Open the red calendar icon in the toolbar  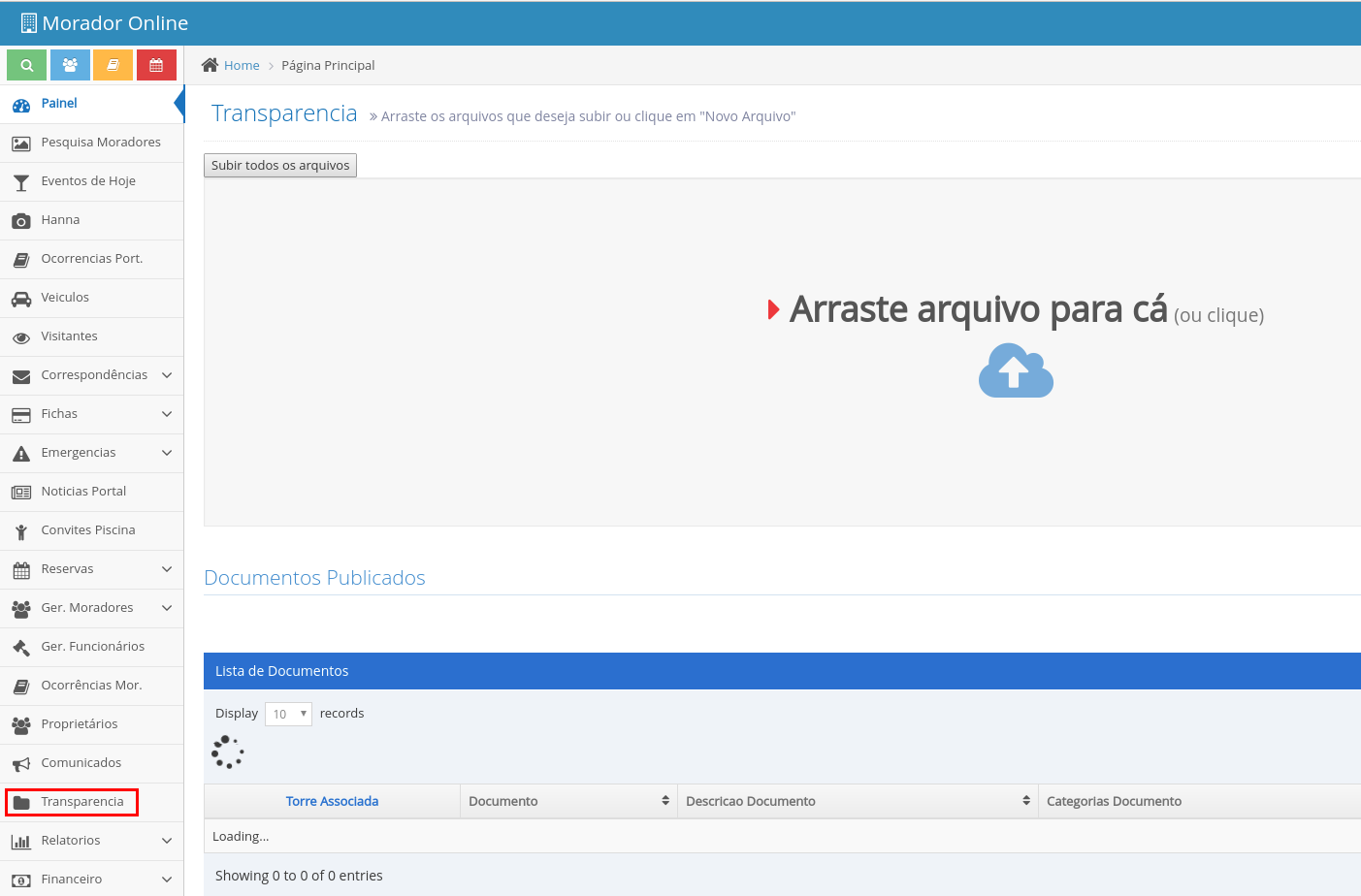pyautogui.click(x=156, y=64)
